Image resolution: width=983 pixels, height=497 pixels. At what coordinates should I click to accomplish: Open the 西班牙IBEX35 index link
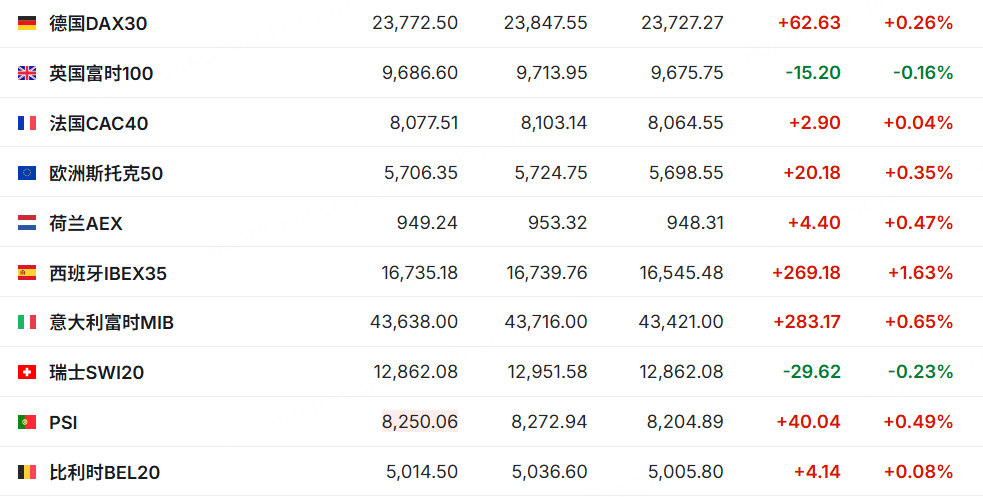[x=108, y=273]
